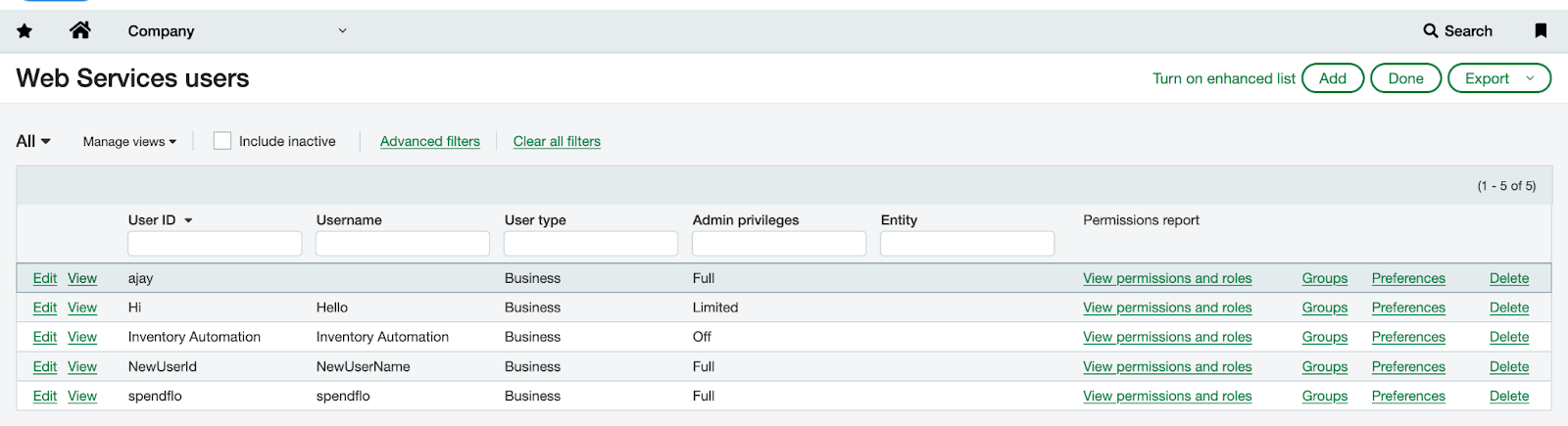This screenshot has height=426, width=1568.
Task: View permissions and roles for spendflo
Action: click(x=1167, y=396)
